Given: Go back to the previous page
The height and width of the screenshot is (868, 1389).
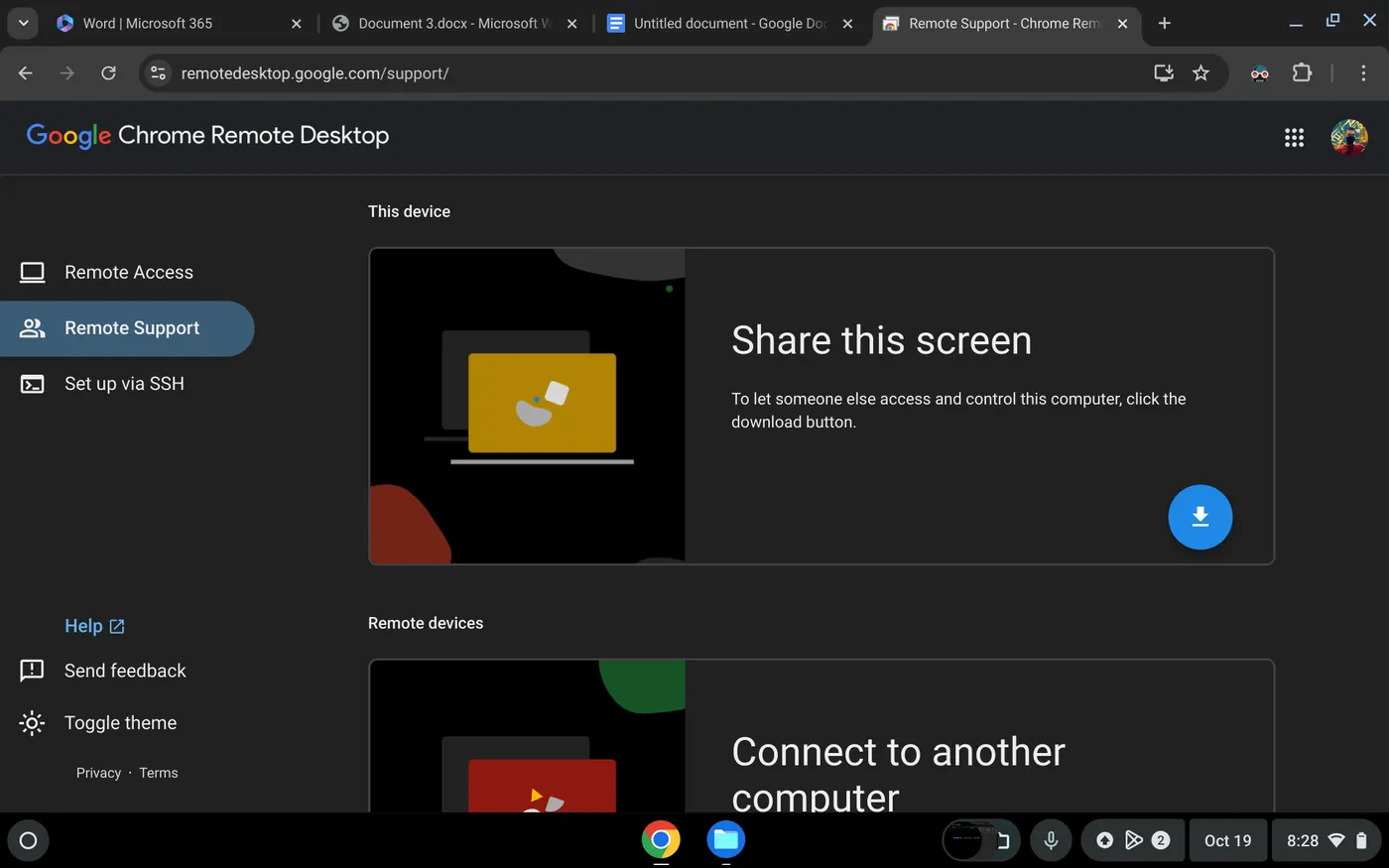Looking at the screenshot, I should pyautogui.click(x=26, y=72).
